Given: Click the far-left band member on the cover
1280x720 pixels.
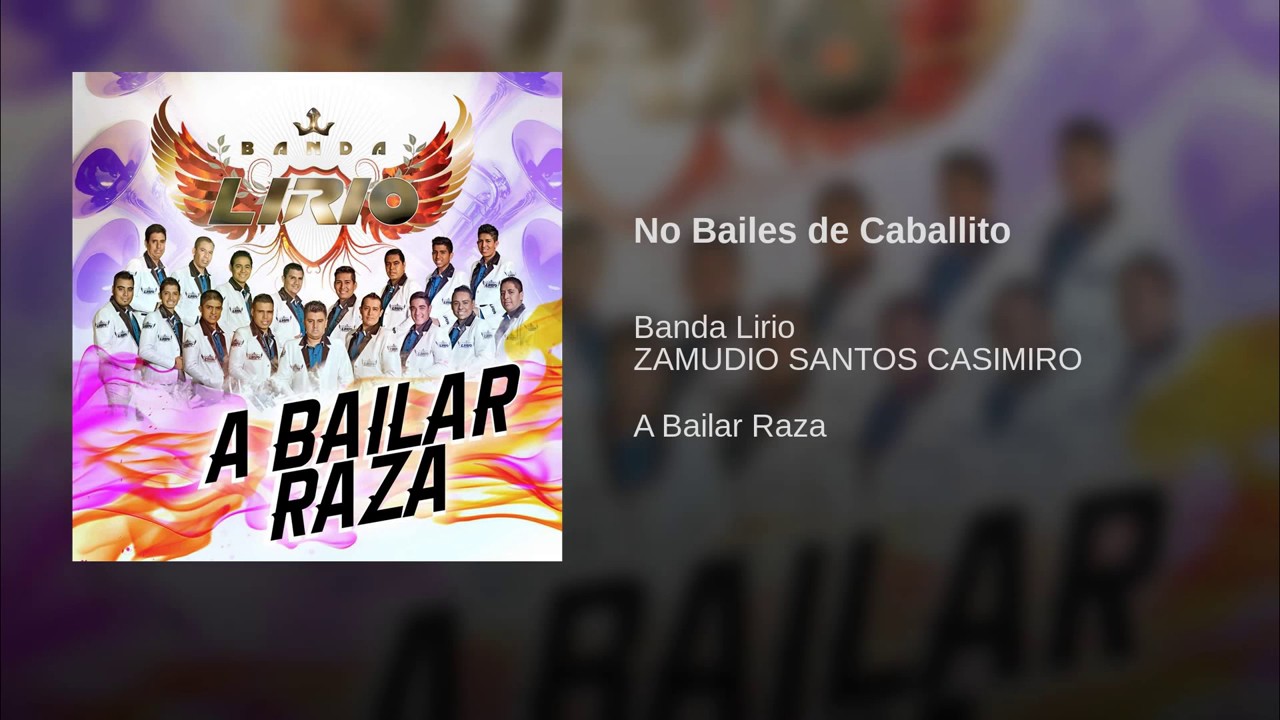Looking at the screenshot, I should tap(116, 325).
